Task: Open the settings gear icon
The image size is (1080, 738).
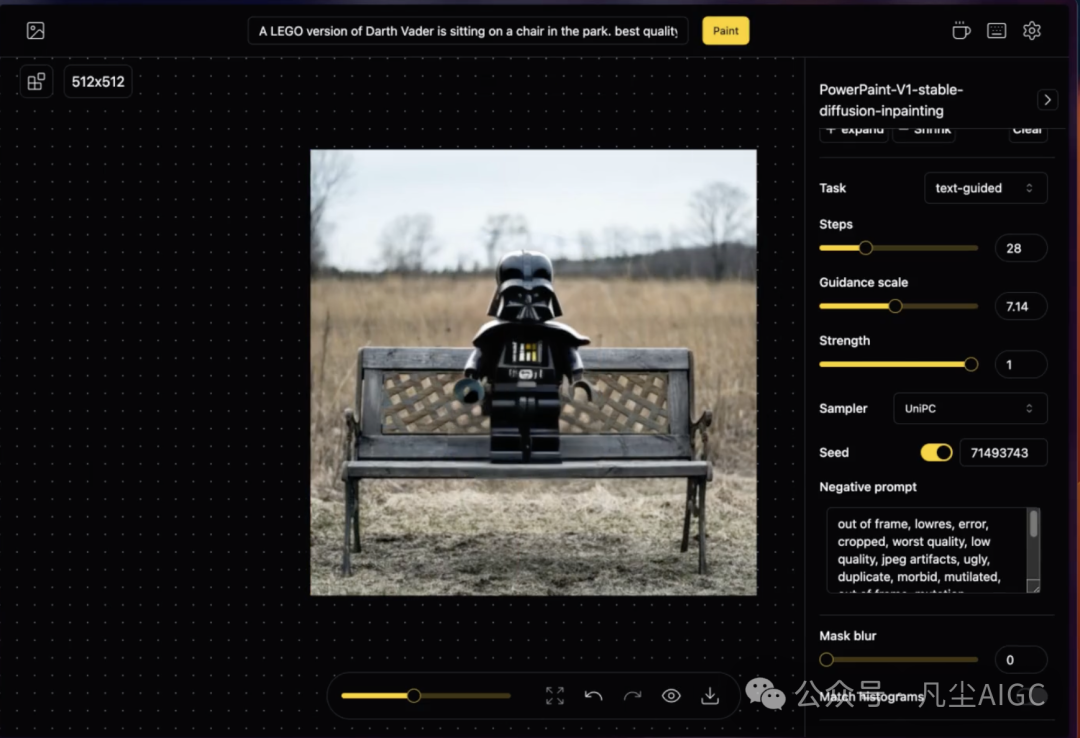Action: [1031, 30]
